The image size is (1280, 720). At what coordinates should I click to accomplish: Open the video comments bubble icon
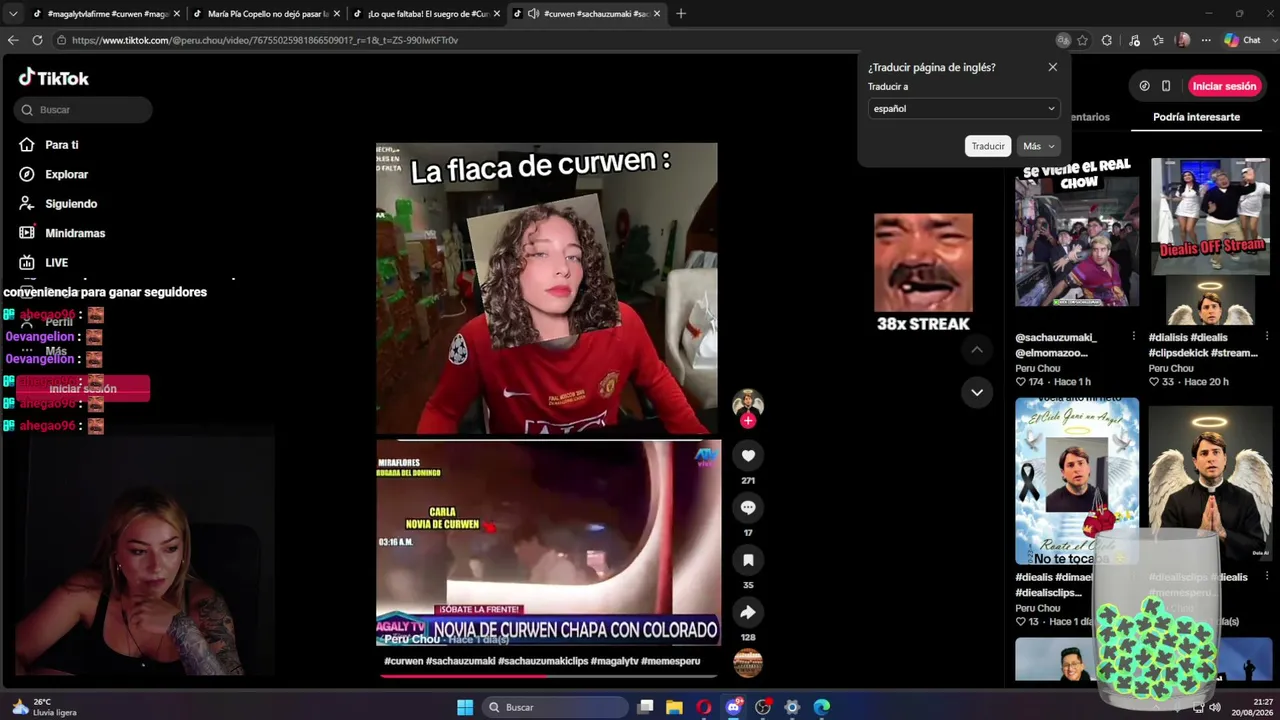(748, 508)
